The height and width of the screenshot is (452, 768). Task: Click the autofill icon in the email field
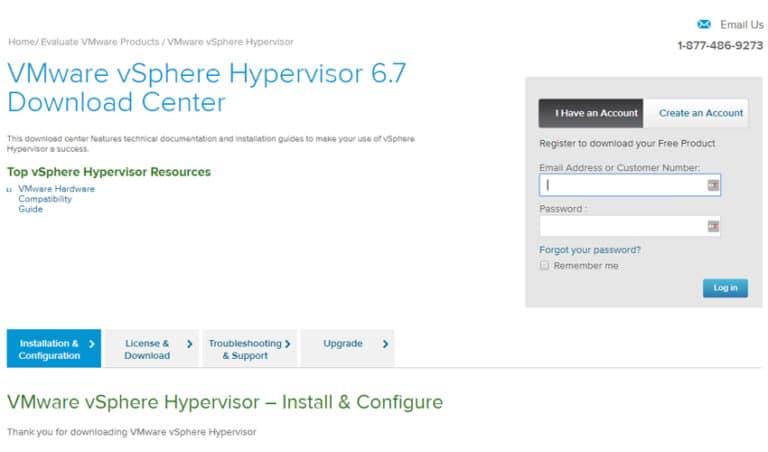713,185
